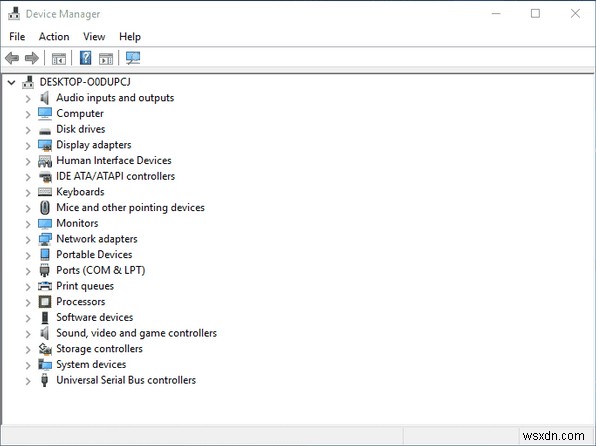Click the Display adapters icon
This screenshot has height=446, width=596.
45,145
